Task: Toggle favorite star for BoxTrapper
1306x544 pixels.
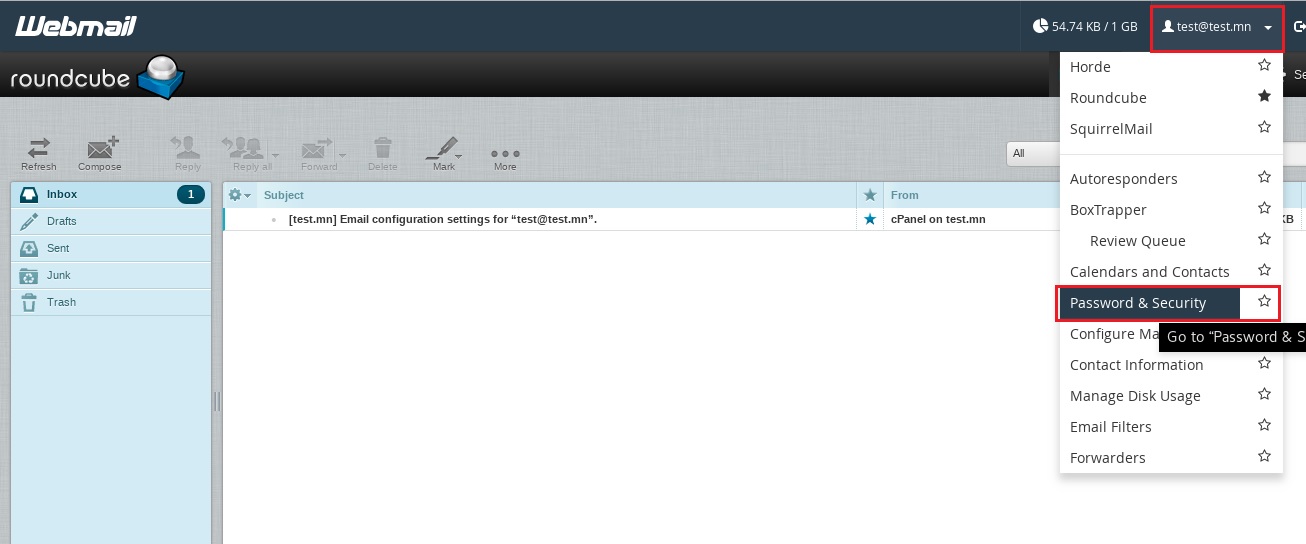Action: click(1264, 208)
